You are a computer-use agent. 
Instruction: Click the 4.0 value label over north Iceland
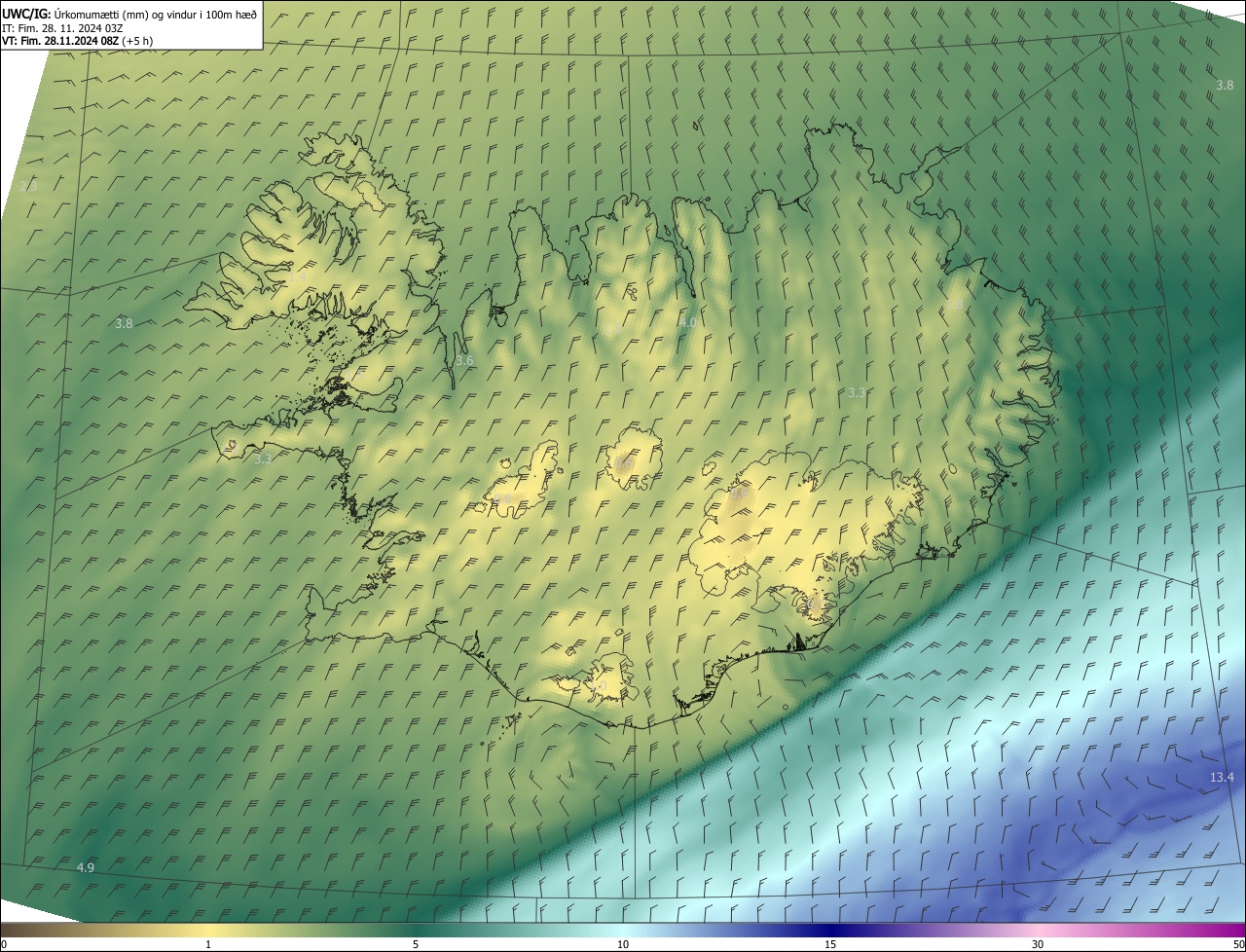(688, 322)
